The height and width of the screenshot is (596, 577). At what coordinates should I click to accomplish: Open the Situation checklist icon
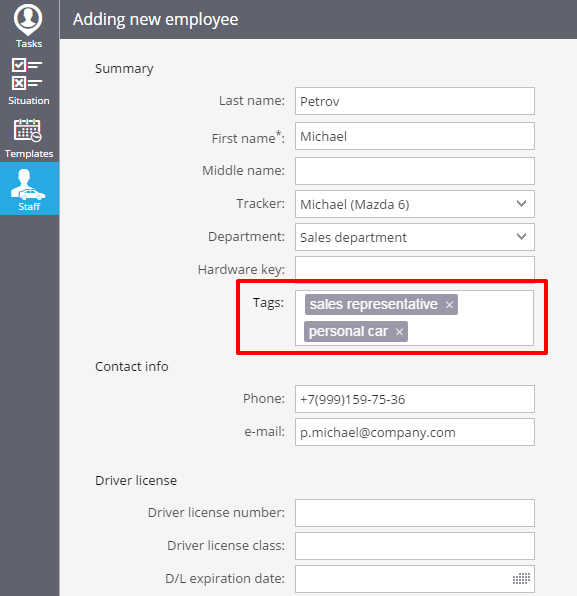(x=27, y=74)
